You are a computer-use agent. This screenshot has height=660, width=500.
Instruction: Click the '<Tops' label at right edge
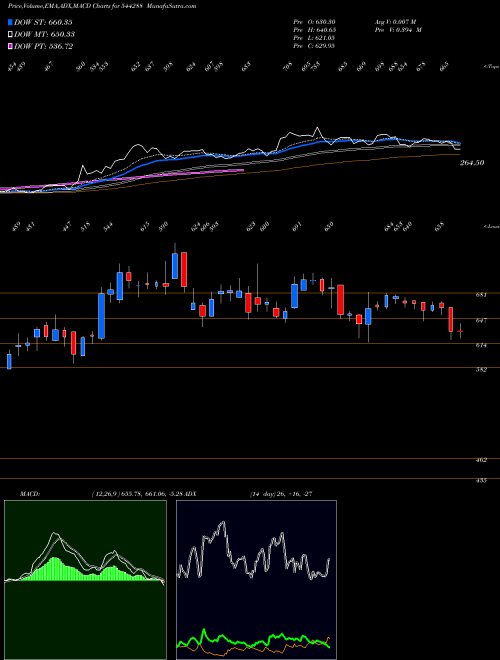click(491, 67)
